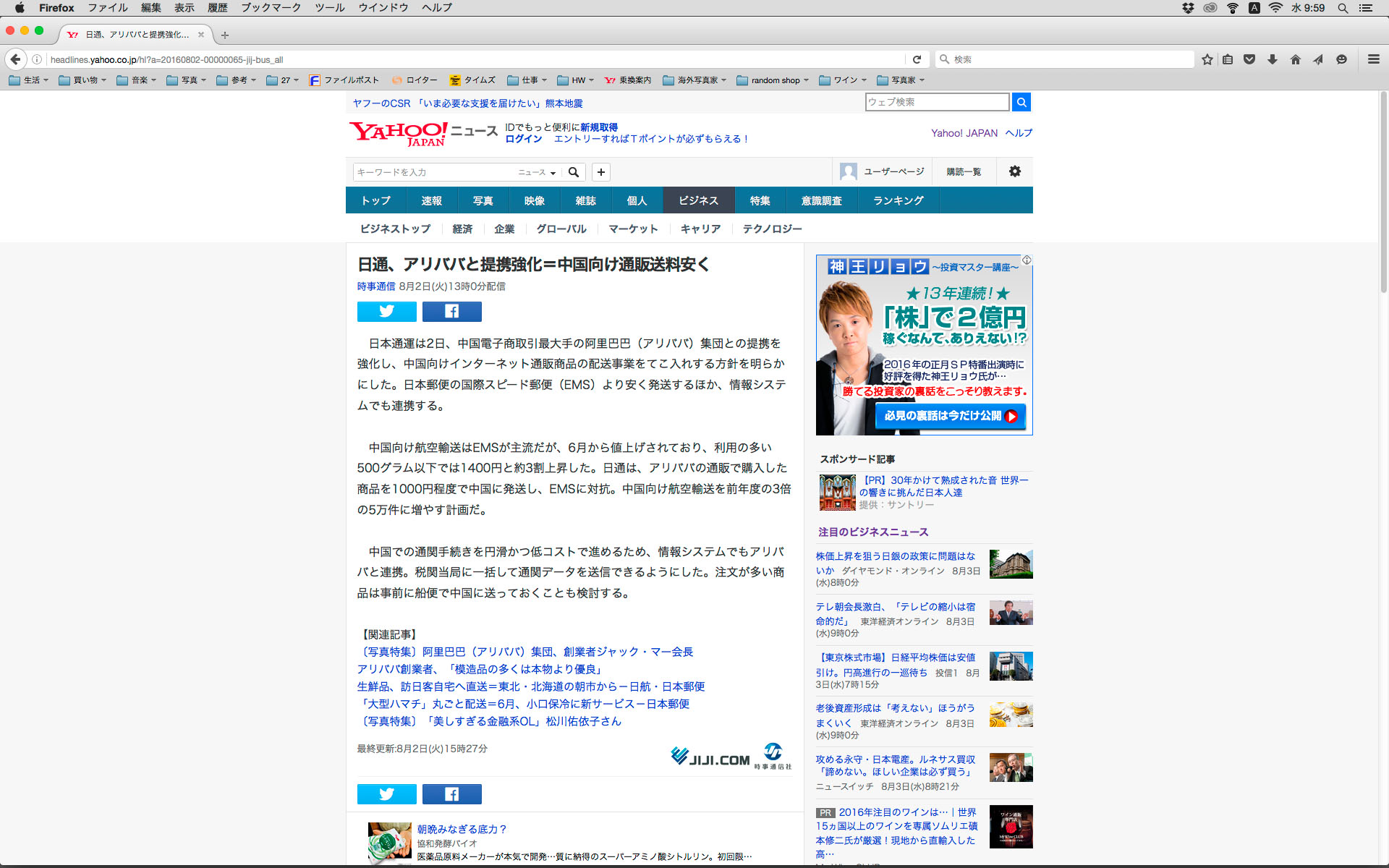The height and width of the screenshot is (868, 1389).
Task: Reload the page with the refresh icon
Action: pyautogui.click(x=917, y=59)
